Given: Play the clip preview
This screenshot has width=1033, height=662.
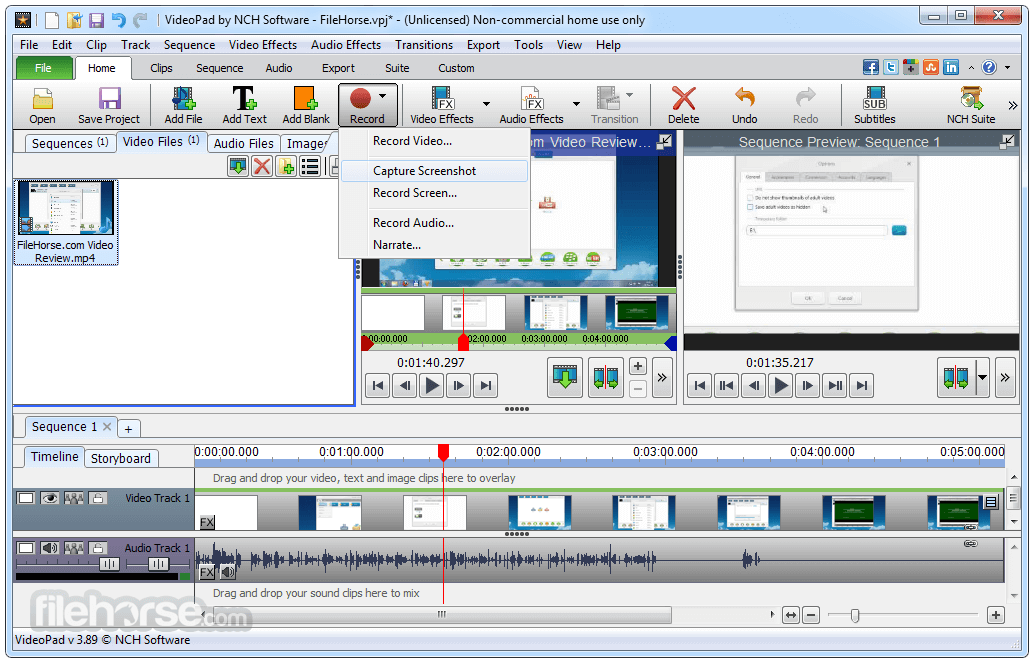Looking at the screenshot, I should [x=432, y=385].
